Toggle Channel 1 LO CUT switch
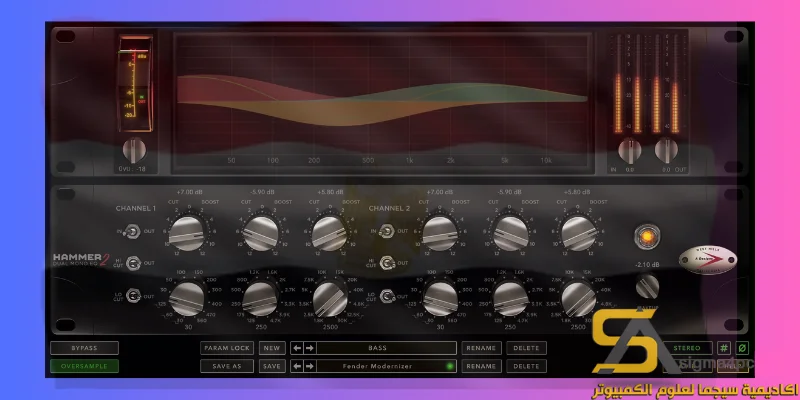Screen dimensions: 800x400 133,295
